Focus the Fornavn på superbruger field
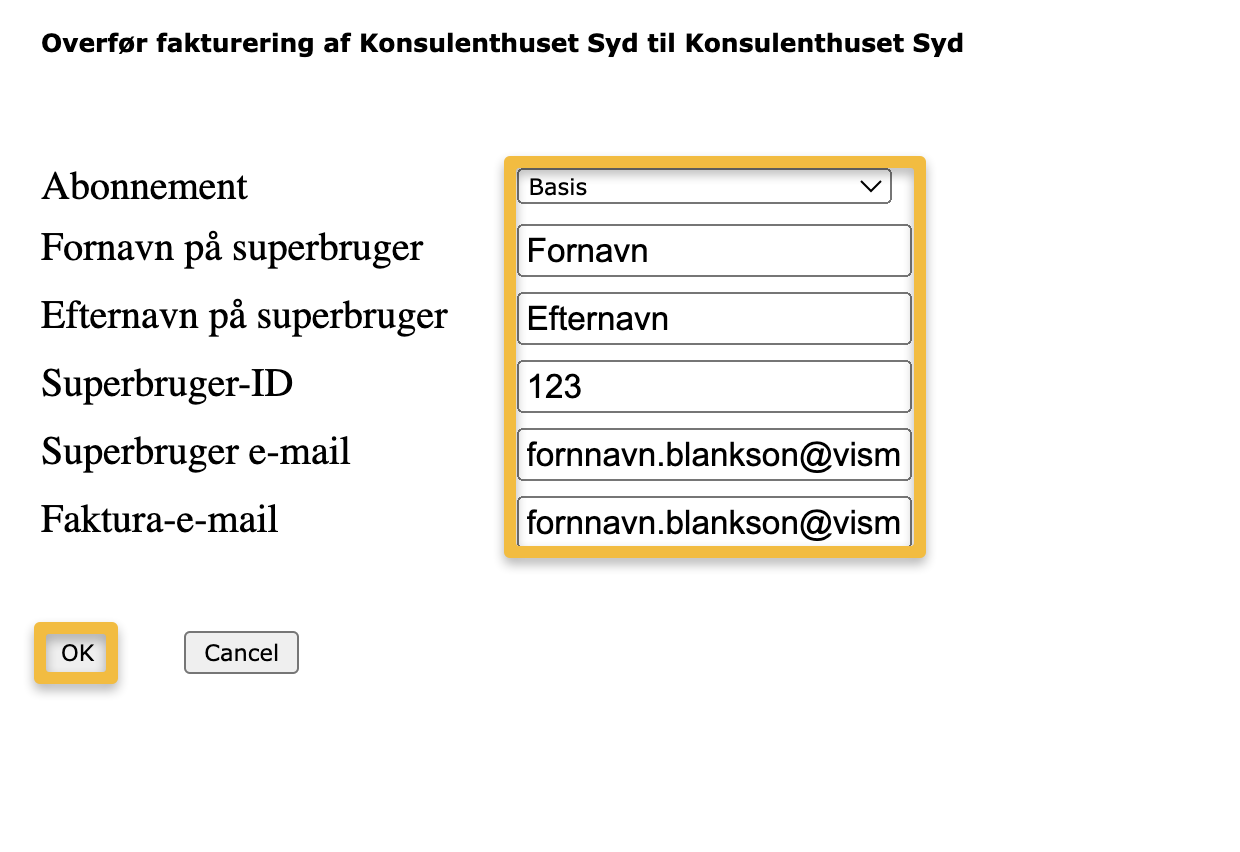The width and height of the screenshot is (1240, 852). pyautogui.click(x=714, y=250)
